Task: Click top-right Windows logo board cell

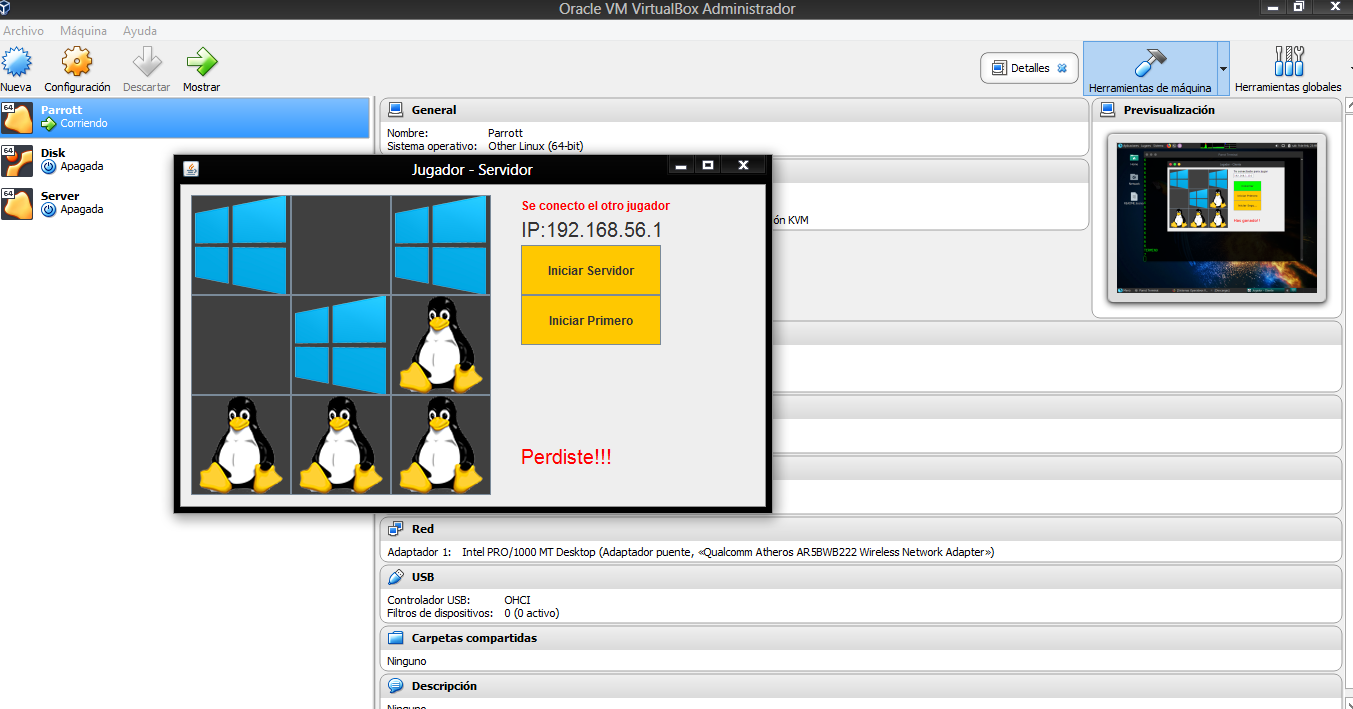Action: click(441, 245)
